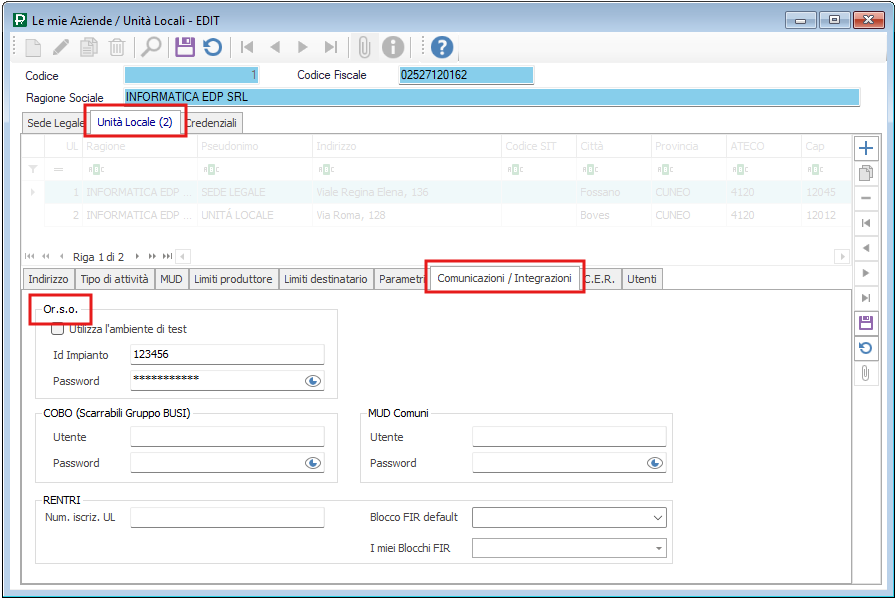Open the Limiti produttore tab
Viewport: 895px width, 598px height.
(x=233, y=280)
